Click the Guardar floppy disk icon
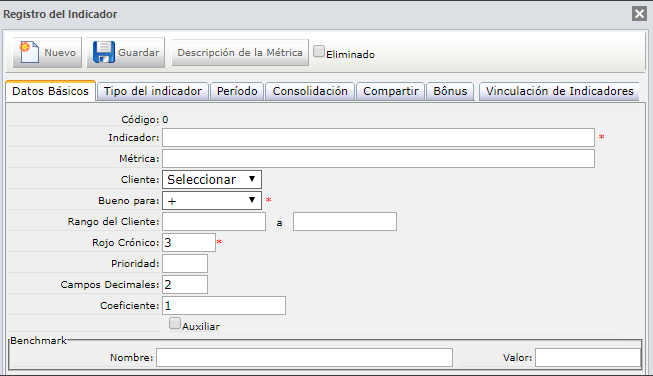Viewport: 653px width, 376px height. coord(104,52)
